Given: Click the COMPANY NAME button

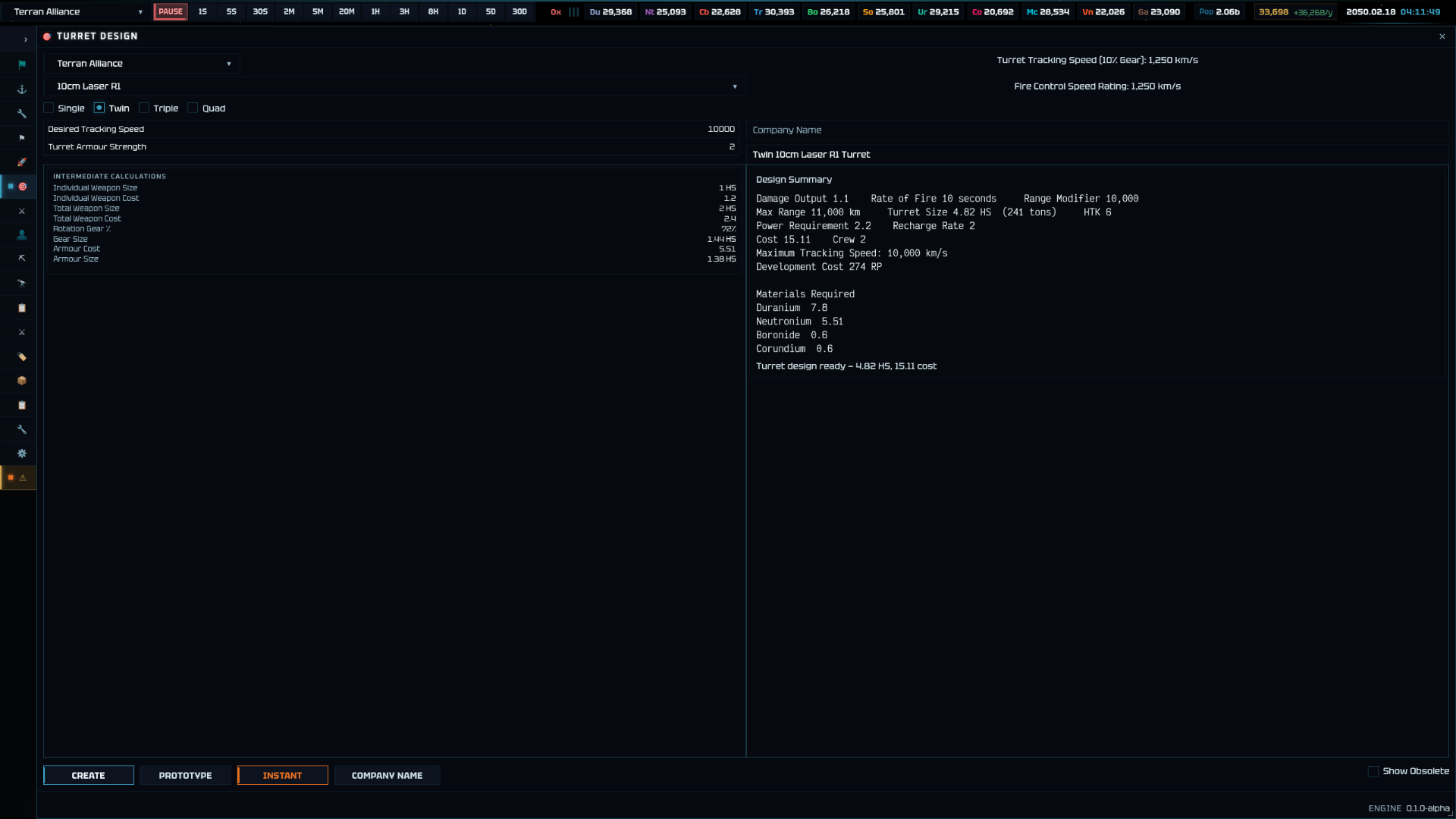Looking at the screenshot, I should pyautogui.click(x=388, y=776).
